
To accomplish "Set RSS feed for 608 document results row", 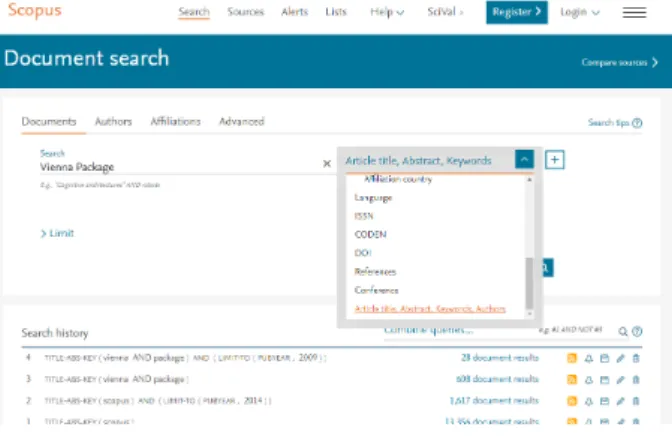I will pos(572,379).
